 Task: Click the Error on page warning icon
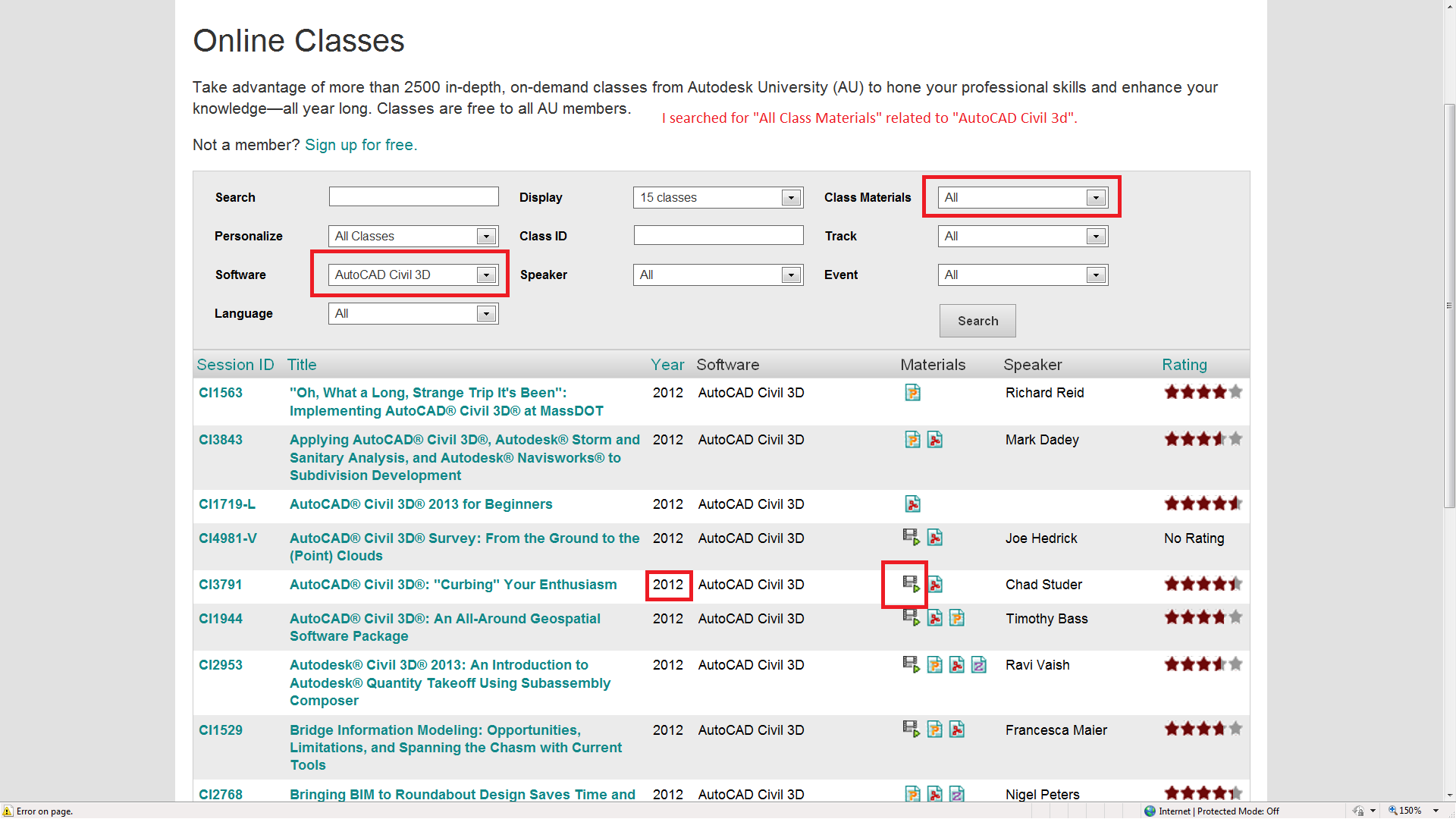8,811
